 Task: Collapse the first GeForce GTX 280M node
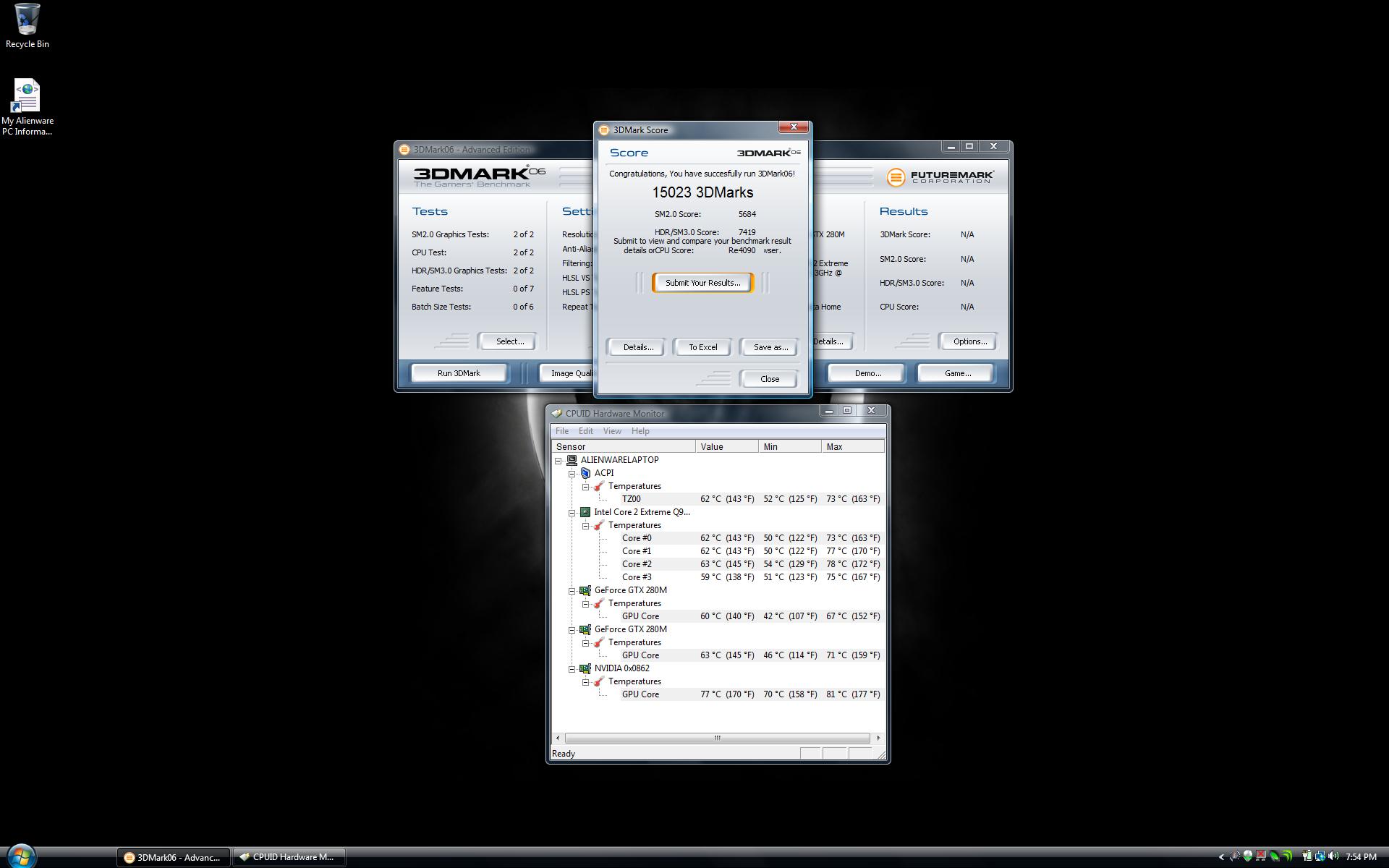click(x=572, y=591)
